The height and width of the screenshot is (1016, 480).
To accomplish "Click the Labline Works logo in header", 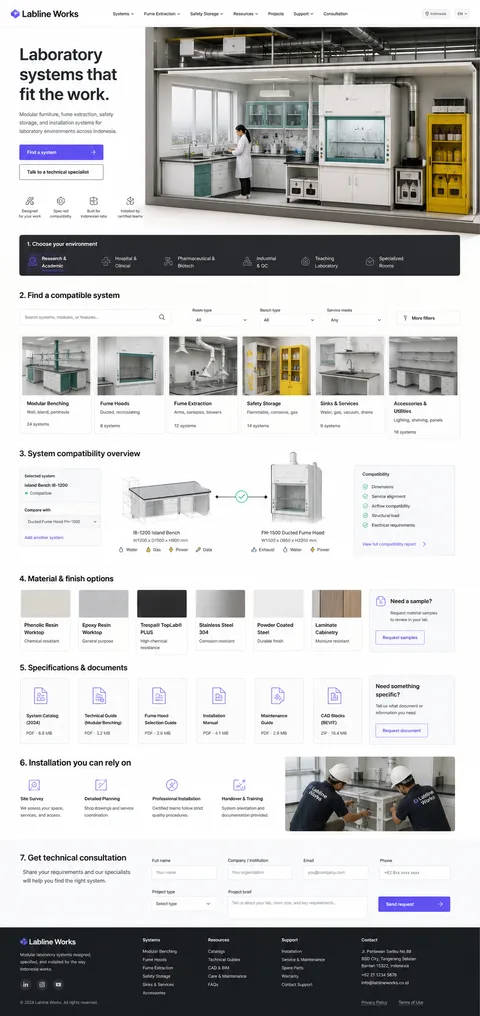I will (45, 14).
